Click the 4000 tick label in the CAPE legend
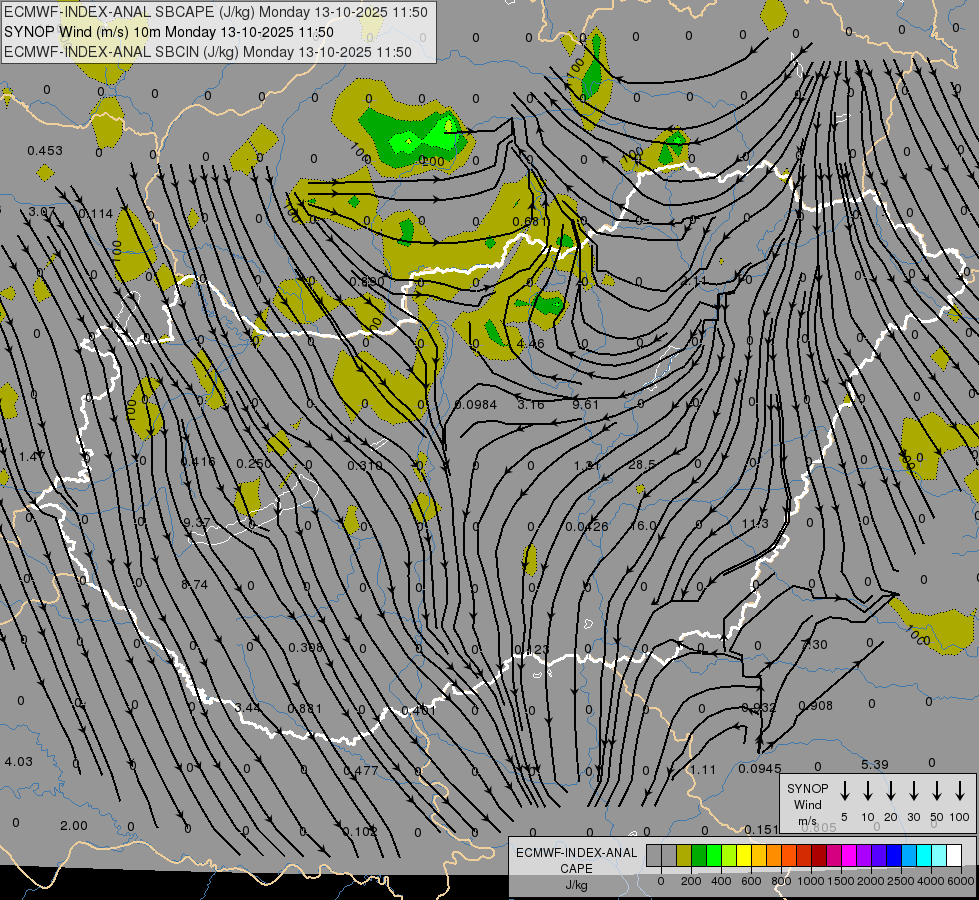The image size is (979, 900). tap(931, 881)
